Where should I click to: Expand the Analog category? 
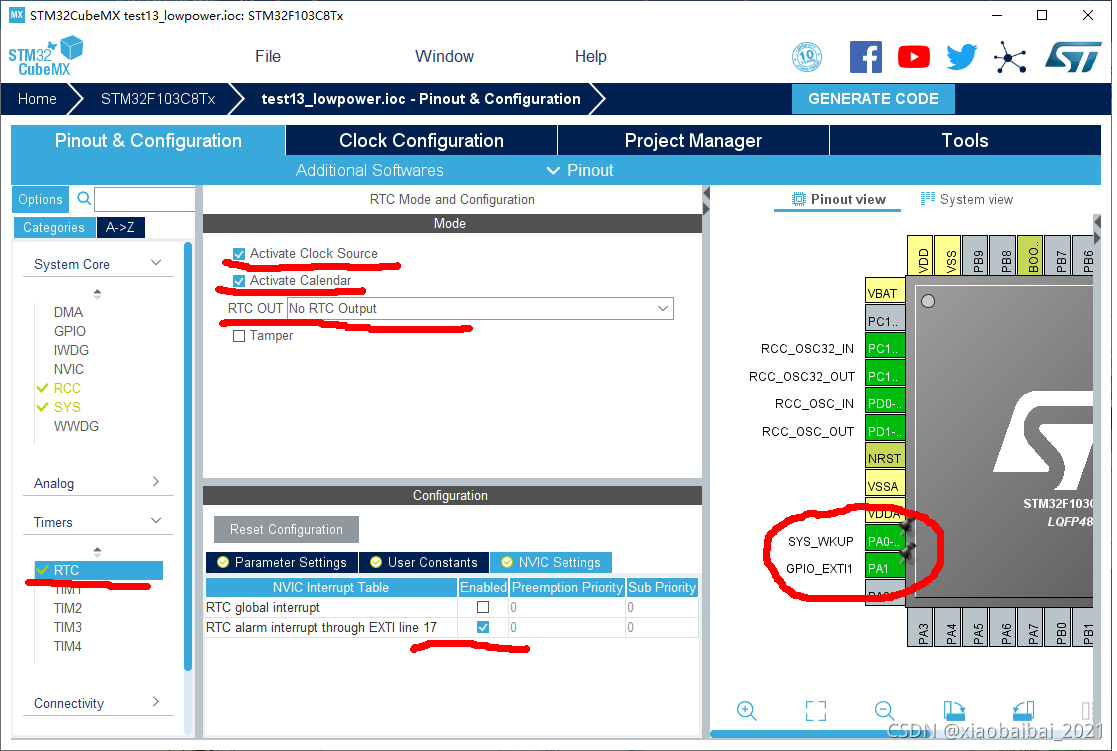[x=156, y=482]
